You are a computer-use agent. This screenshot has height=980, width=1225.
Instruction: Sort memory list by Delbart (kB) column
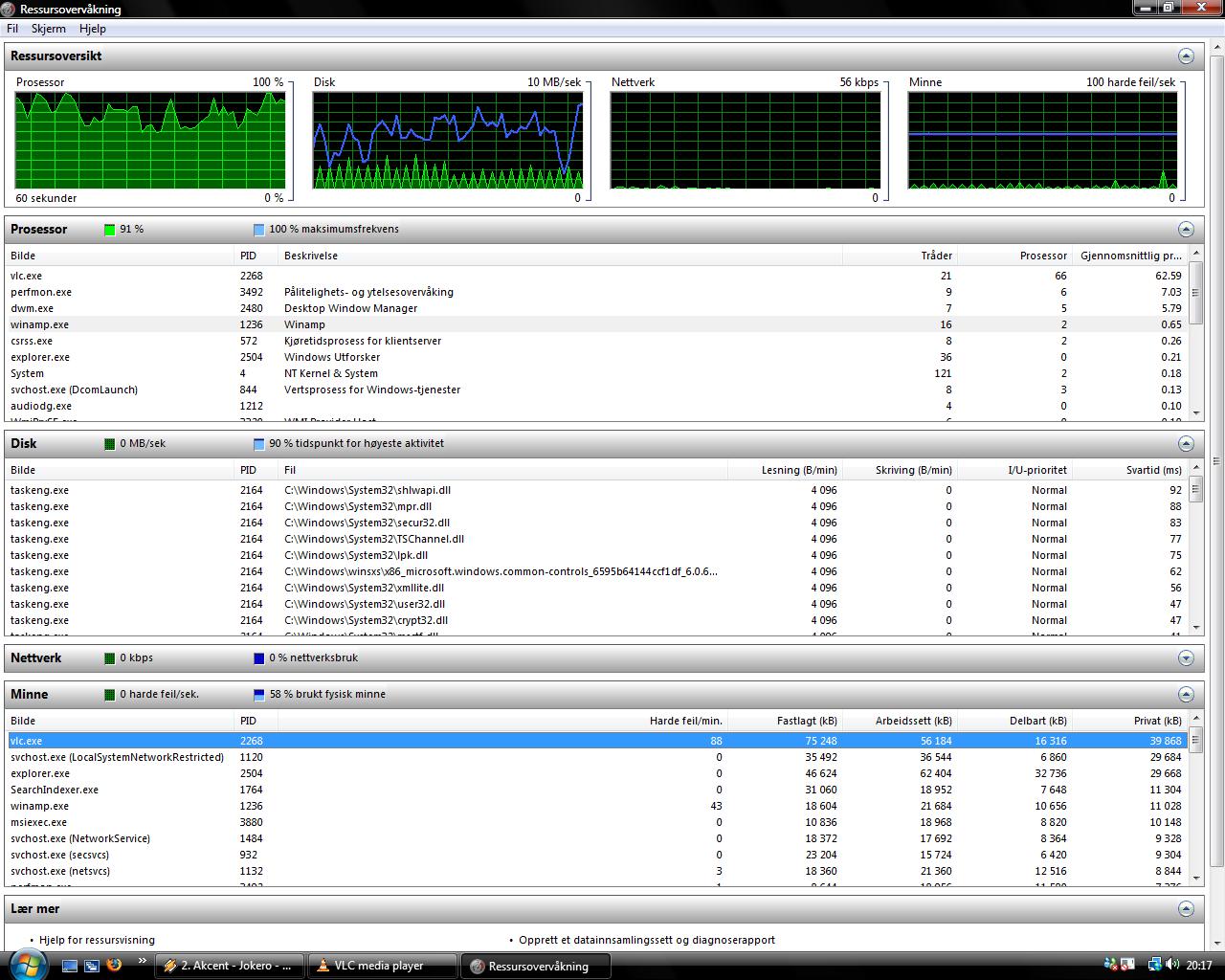pos(1014,721)
